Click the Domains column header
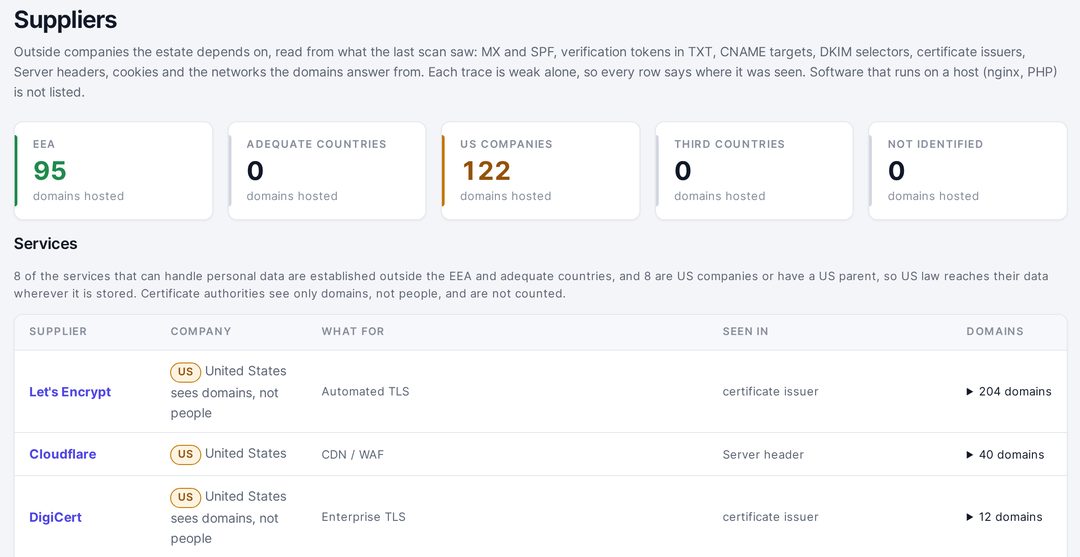 tap(995, 331)
